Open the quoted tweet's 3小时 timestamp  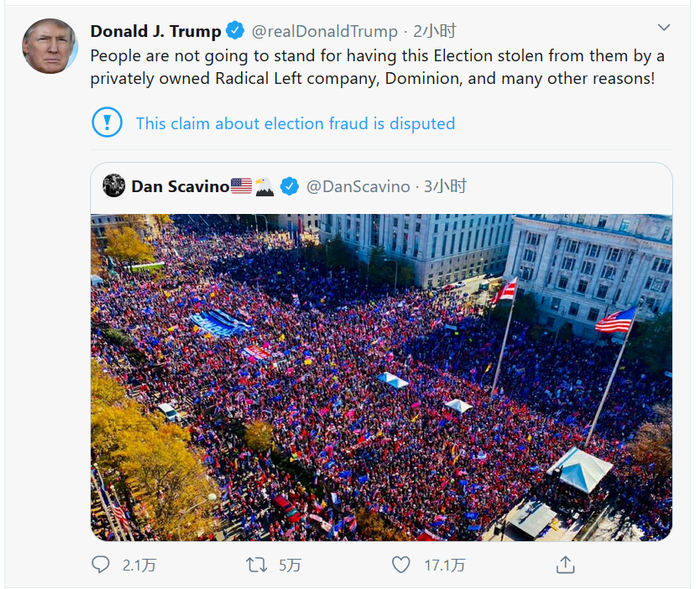click(x=445, y=186)
